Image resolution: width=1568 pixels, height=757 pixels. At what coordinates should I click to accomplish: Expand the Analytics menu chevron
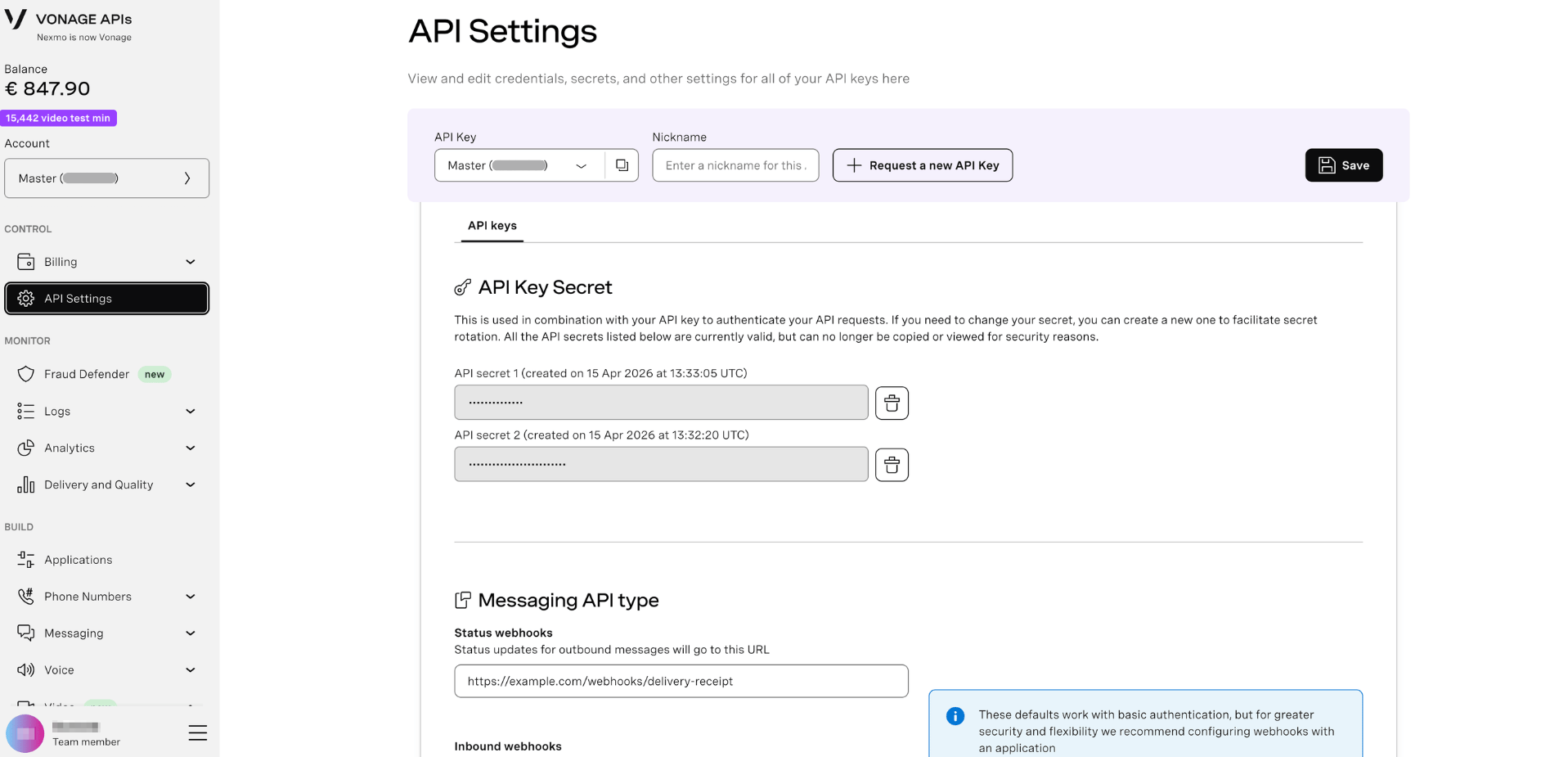191,448
